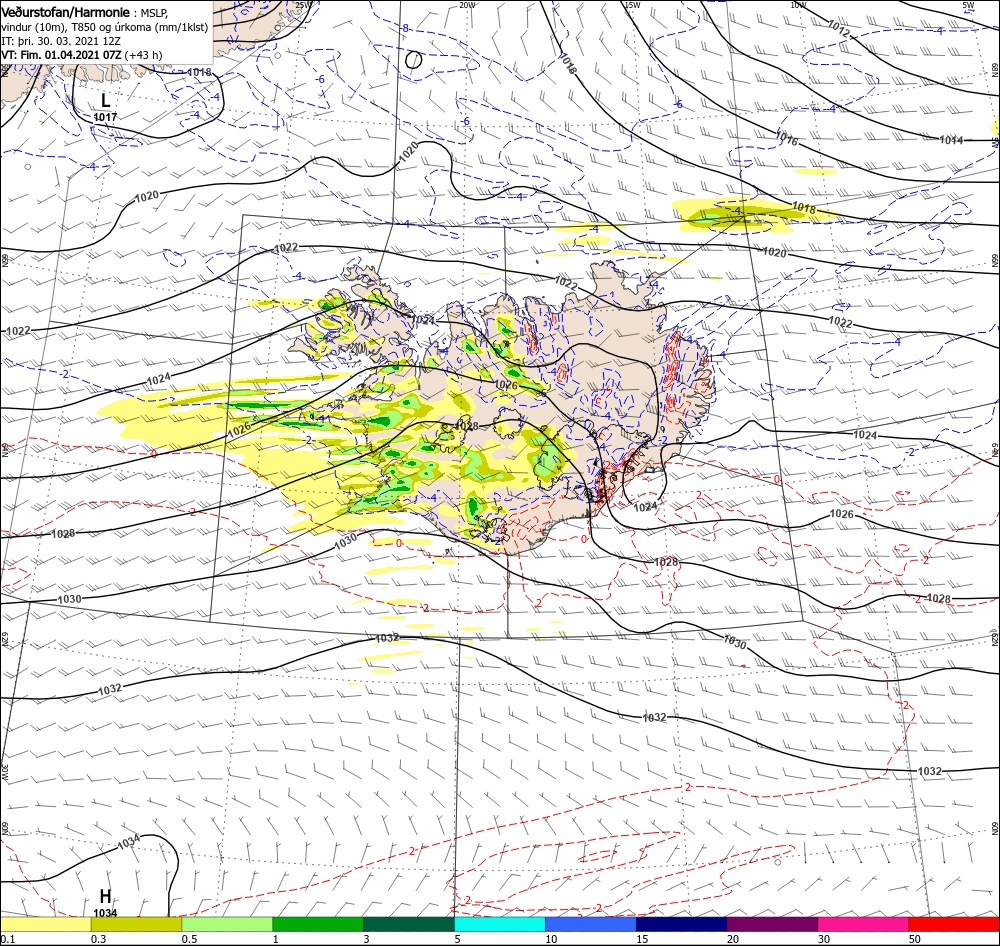Click the 0.5 legend scale value

click(x=190, y=939)
